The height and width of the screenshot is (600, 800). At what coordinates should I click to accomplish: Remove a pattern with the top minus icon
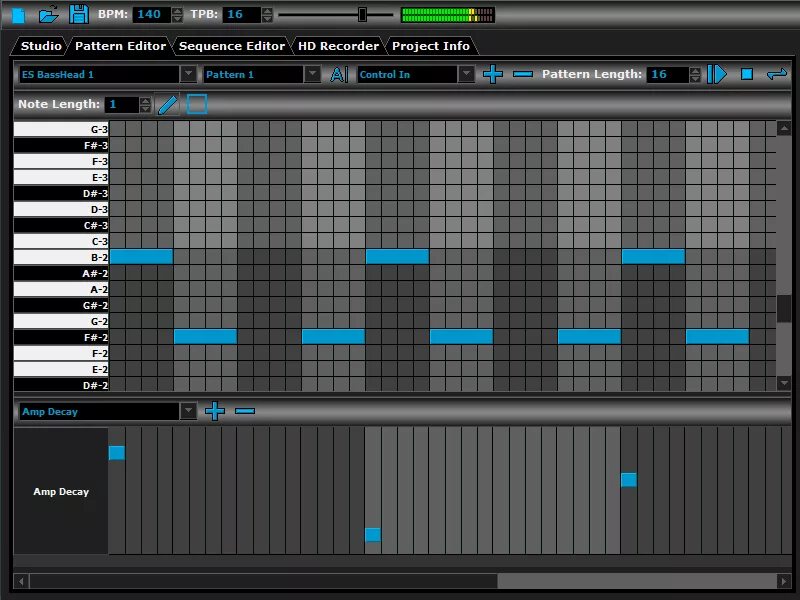523,74
